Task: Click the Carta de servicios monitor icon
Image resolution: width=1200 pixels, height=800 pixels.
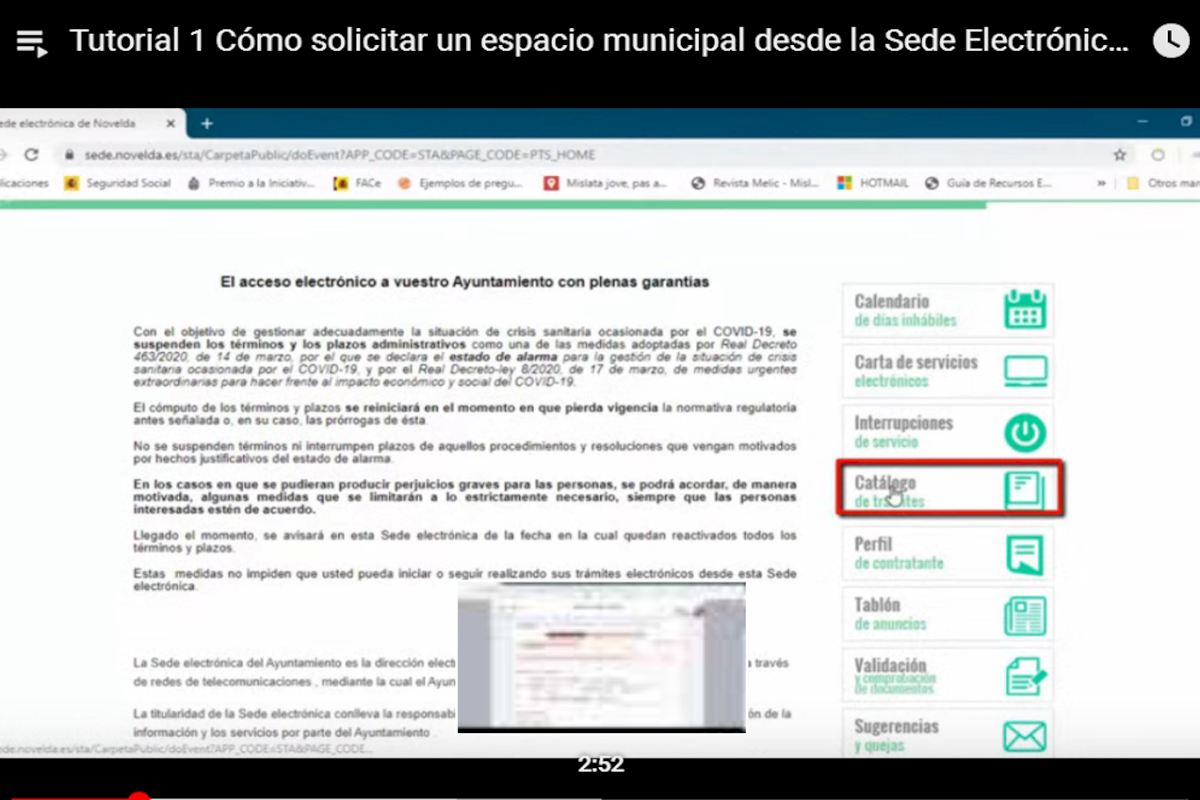Action: pyautogui.click(x=1024, y=371)
